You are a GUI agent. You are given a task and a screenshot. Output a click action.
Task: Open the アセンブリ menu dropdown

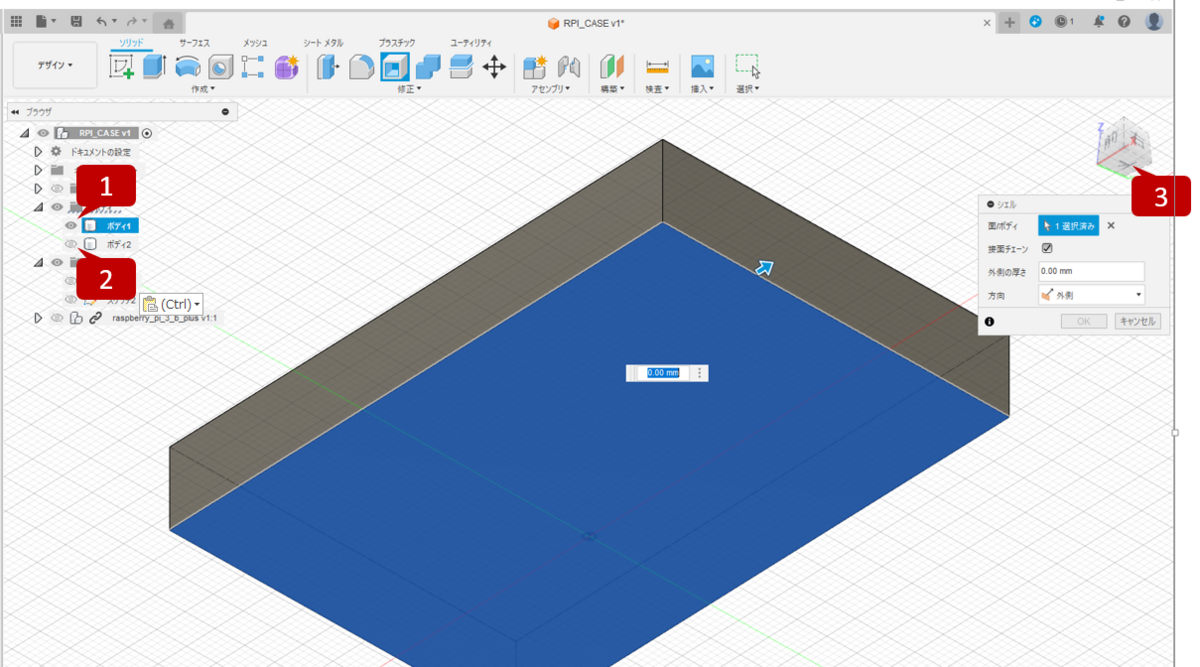[x=551, y=89]
